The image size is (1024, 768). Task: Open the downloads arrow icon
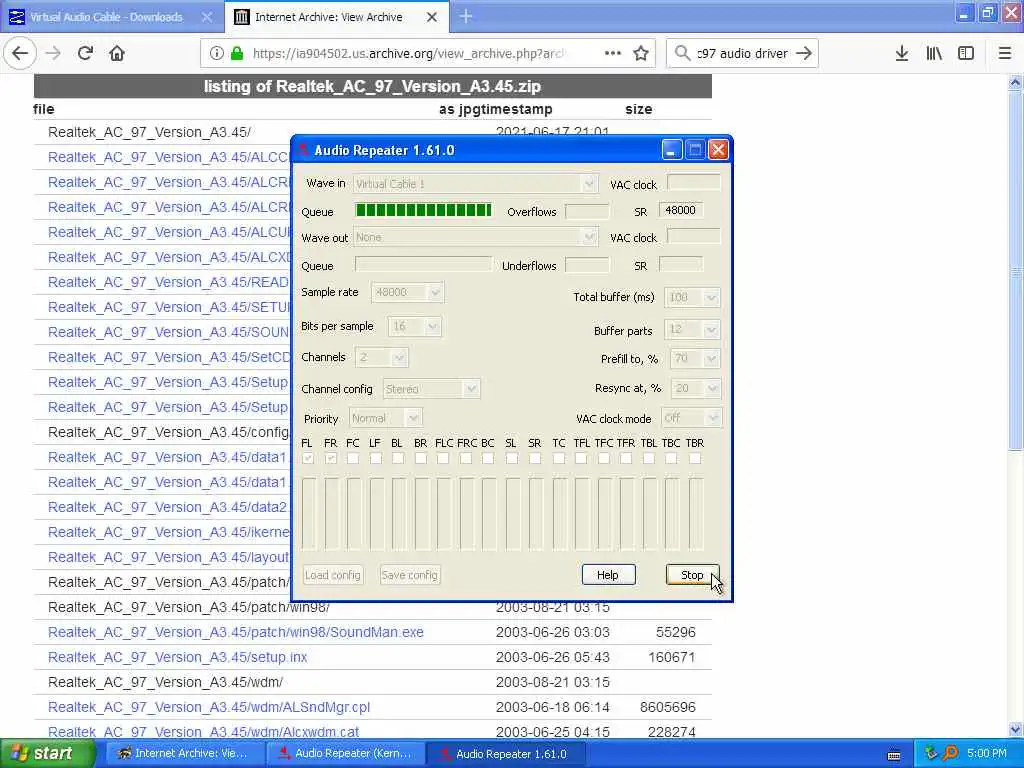tap(901, 54)
